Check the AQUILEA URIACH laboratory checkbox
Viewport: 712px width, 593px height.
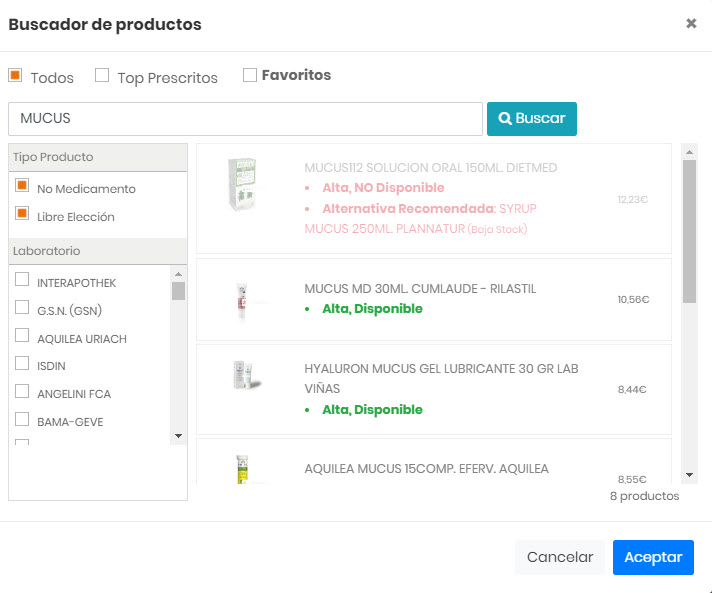pos(22,336)
